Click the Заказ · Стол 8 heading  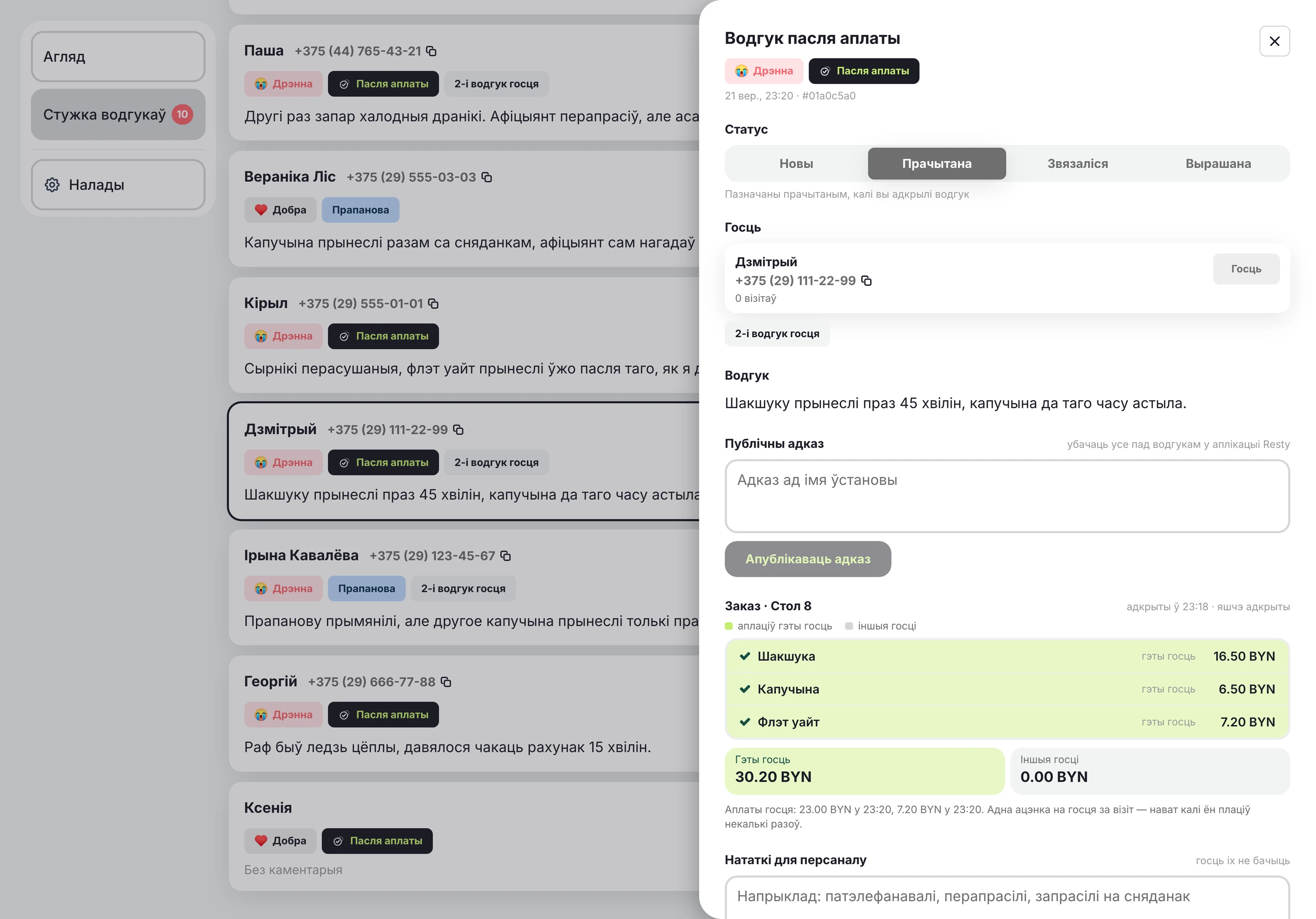[768, 606]
